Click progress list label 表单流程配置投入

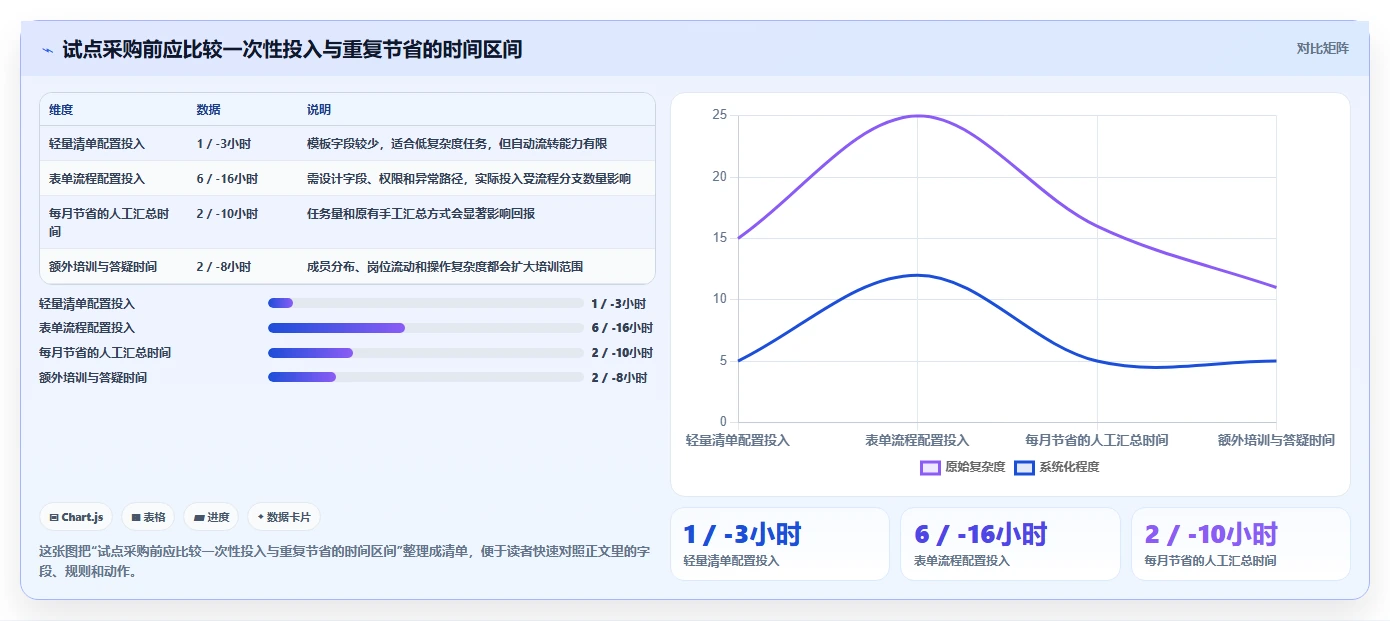point(87,328)
